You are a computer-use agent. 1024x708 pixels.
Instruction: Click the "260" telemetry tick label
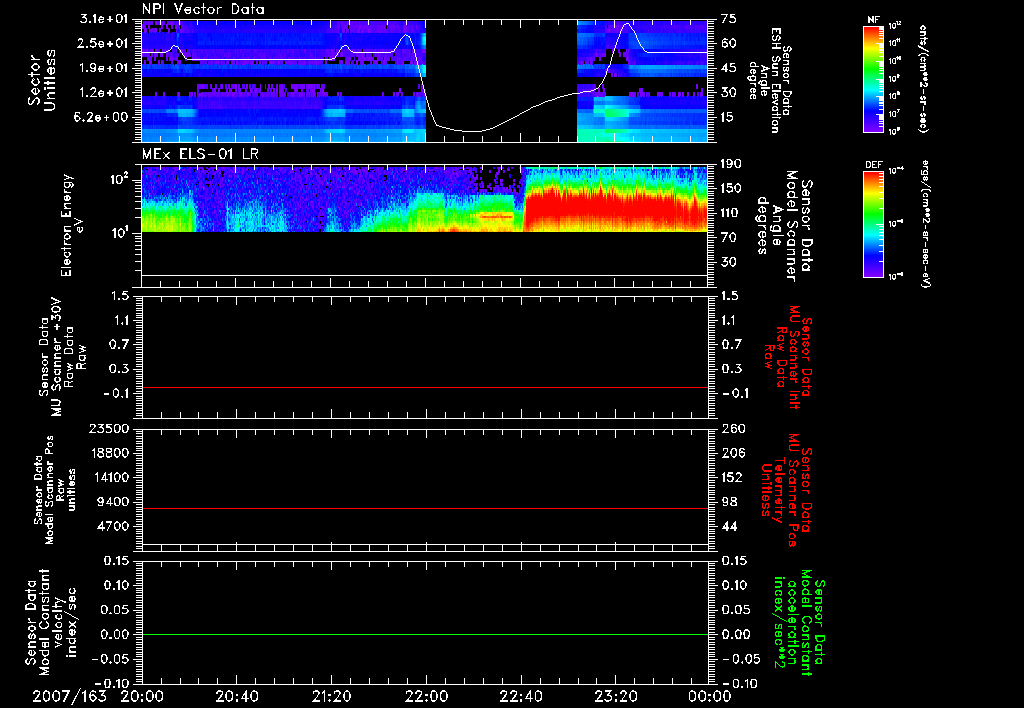tap(733, 428)
